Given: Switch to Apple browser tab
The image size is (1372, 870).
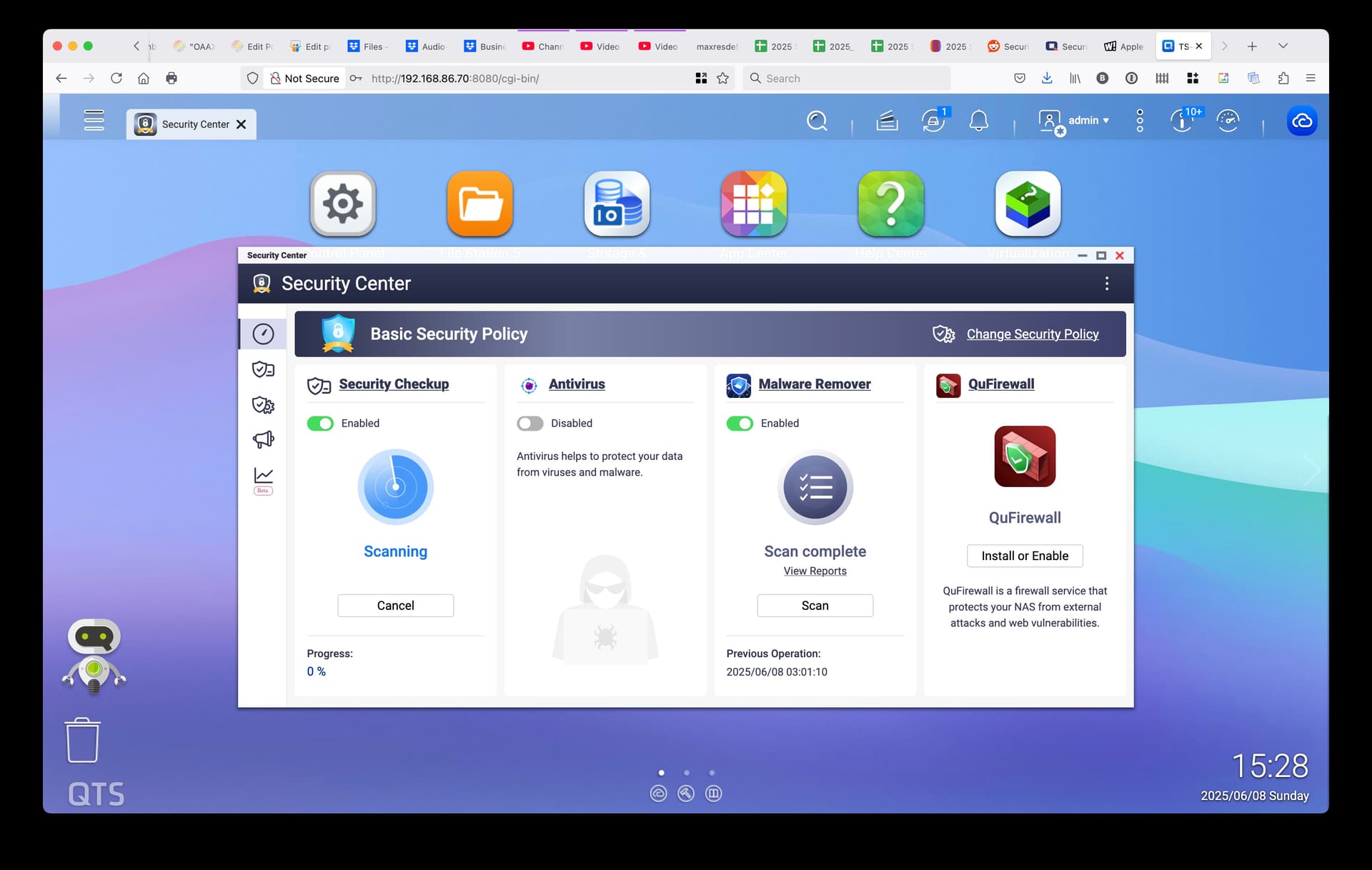Looking at the screenshot, I should [1123, 46].
